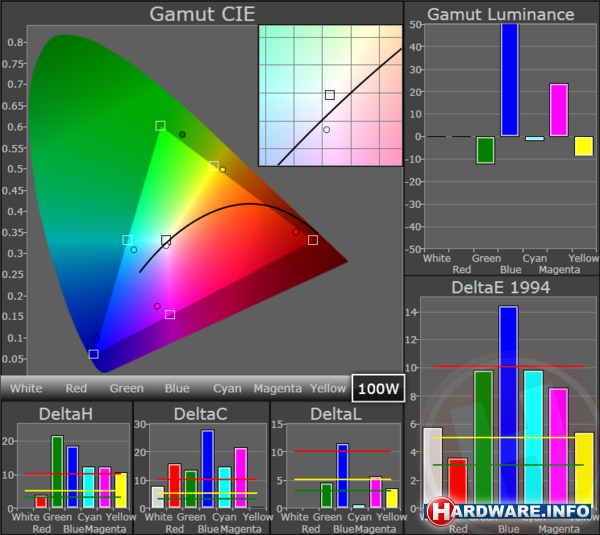Click the green primary target square on CIE diagram
This screenshot has height=535, width=600.
160,126
